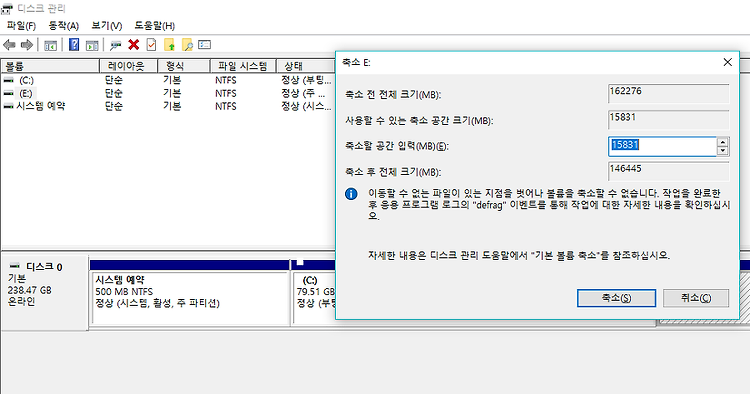Click the blue information icon in dialog

click(x=351, y=194)
